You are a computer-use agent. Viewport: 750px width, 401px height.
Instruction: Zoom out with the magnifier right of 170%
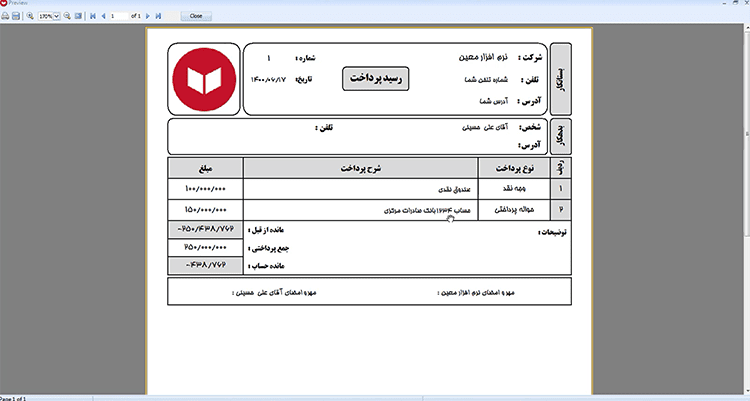point(67,16)
